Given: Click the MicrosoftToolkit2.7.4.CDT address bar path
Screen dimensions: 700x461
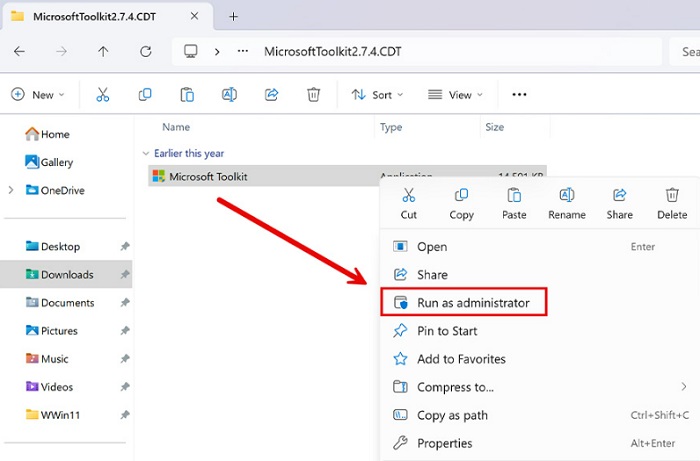Looking at the screenshot, I should point(333,52).
